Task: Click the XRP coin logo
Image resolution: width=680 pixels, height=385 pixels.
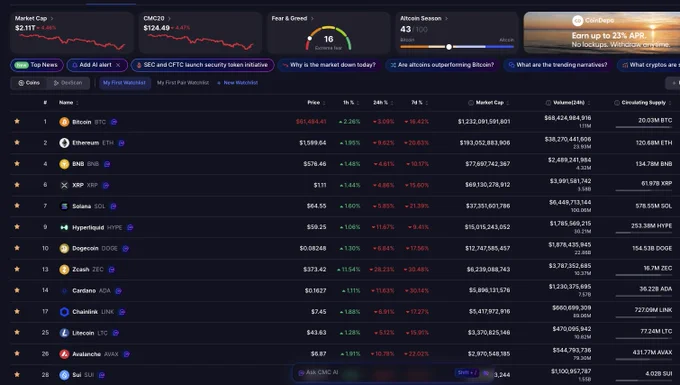Action: pyautogui.click(x=64, y=185)
